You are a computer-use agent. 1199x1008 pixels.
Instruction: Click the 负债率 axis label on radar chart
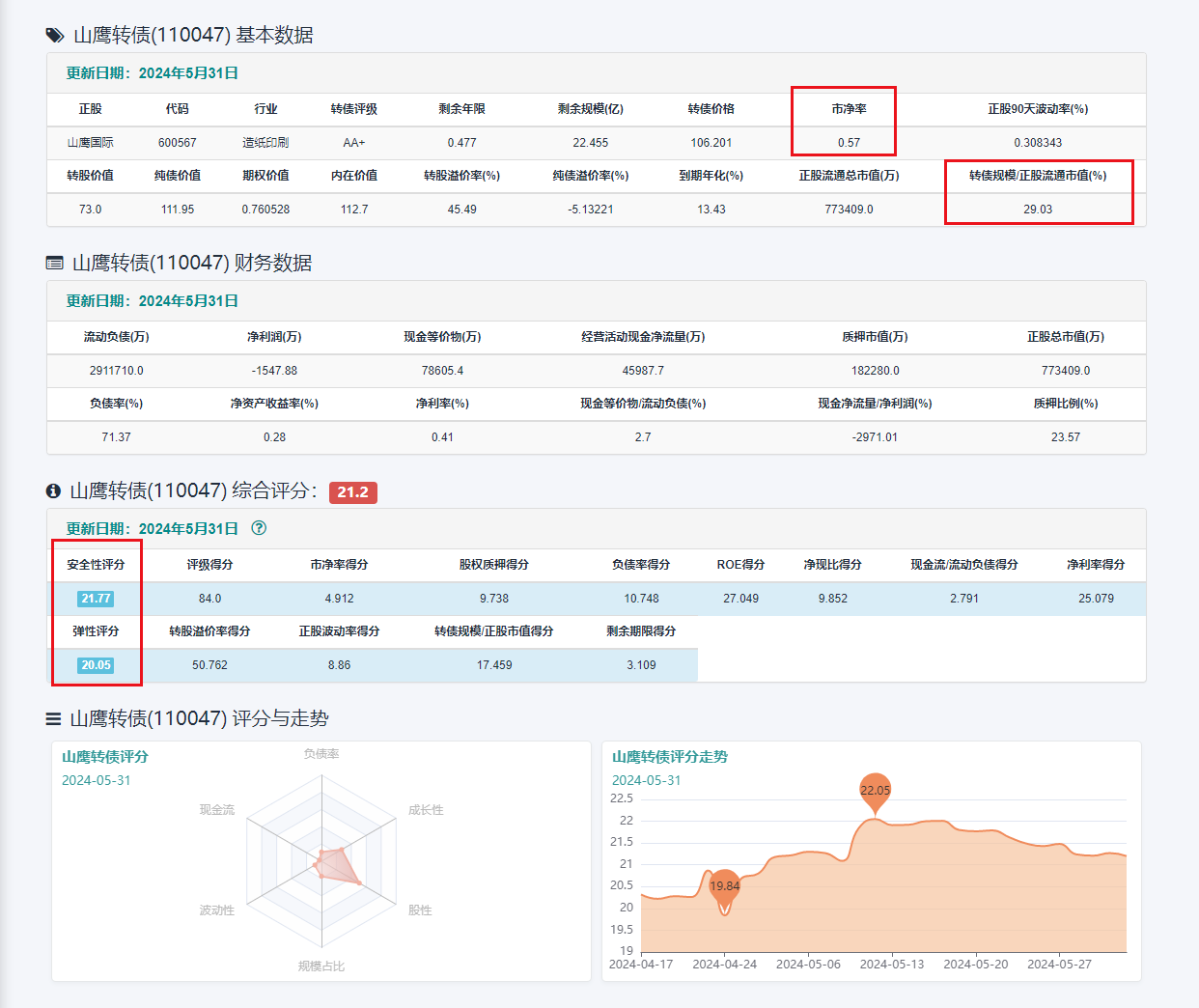tap(321, 754)
